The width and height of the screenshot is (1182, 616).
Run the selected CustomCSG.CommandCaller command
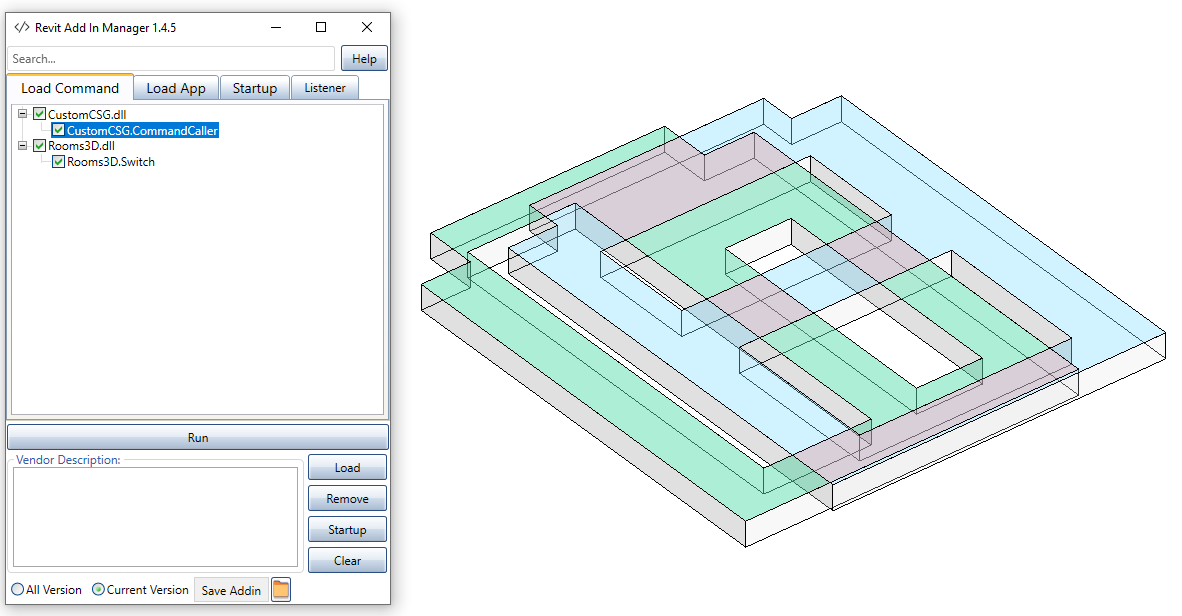[197, 436]
